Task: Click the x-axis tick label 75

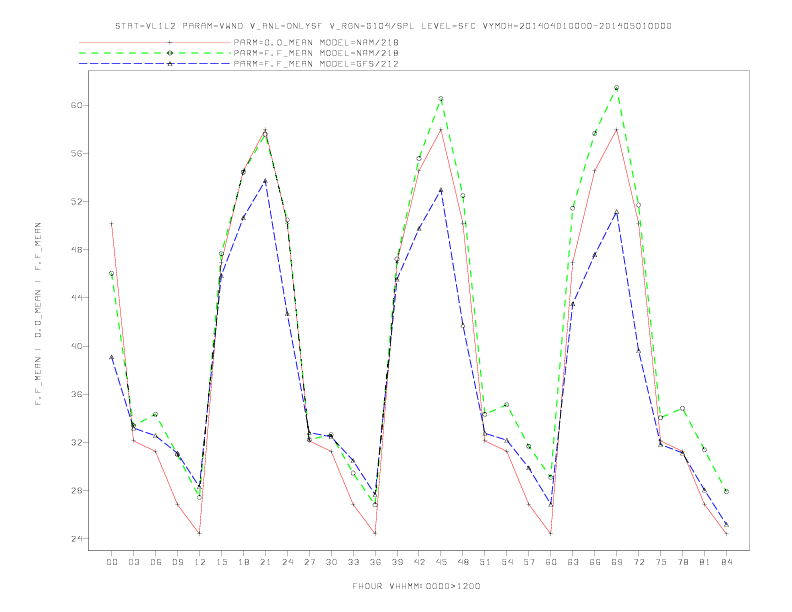Action: click(661, 562)
